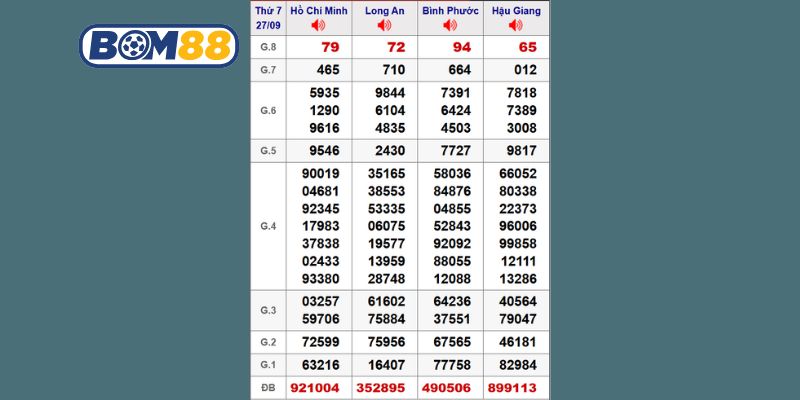Play audio for Hồ Chí Minh results
The height and width of the screenshot is (400, 800).
(318, 25)
